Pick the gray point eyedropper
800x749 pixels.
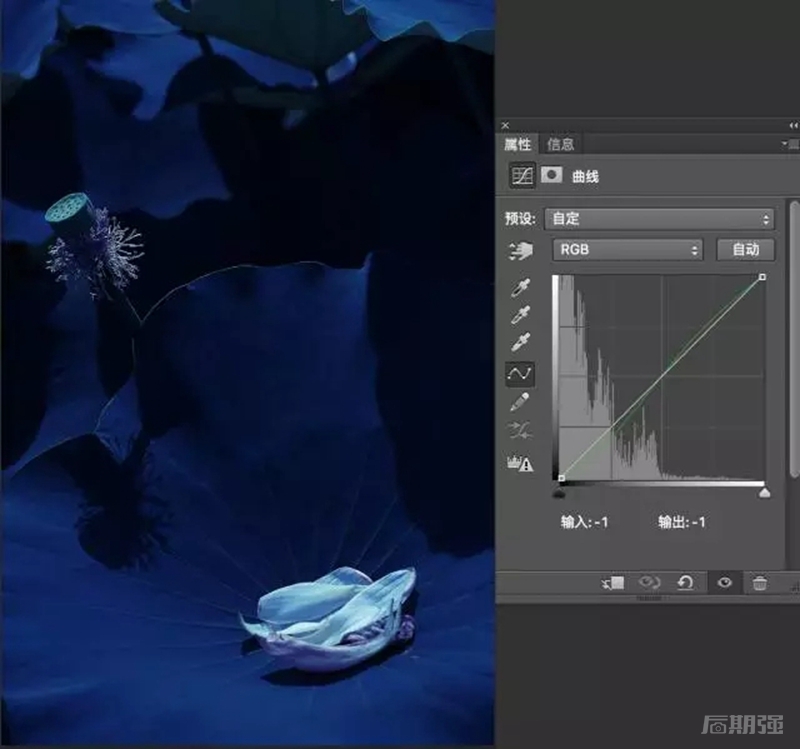point(520,315)
